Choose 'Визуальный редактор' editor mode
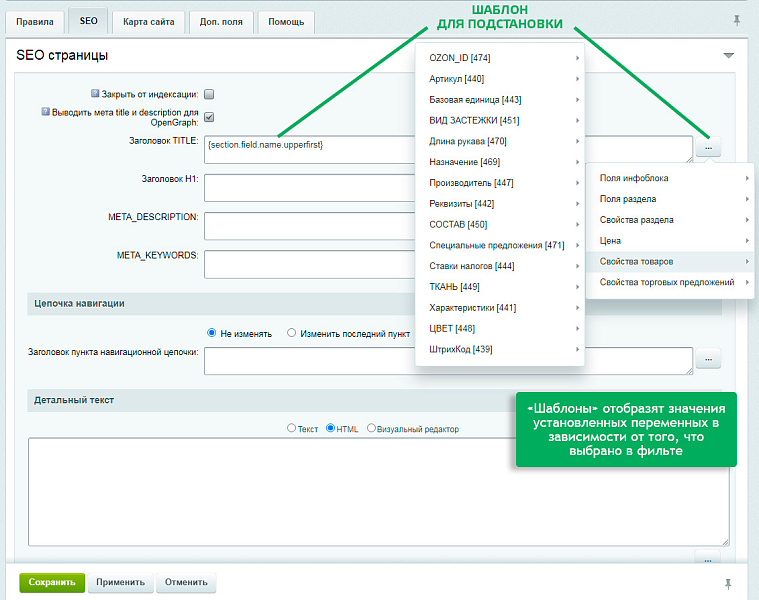759x600 pixels. click(x=372, y=428)
